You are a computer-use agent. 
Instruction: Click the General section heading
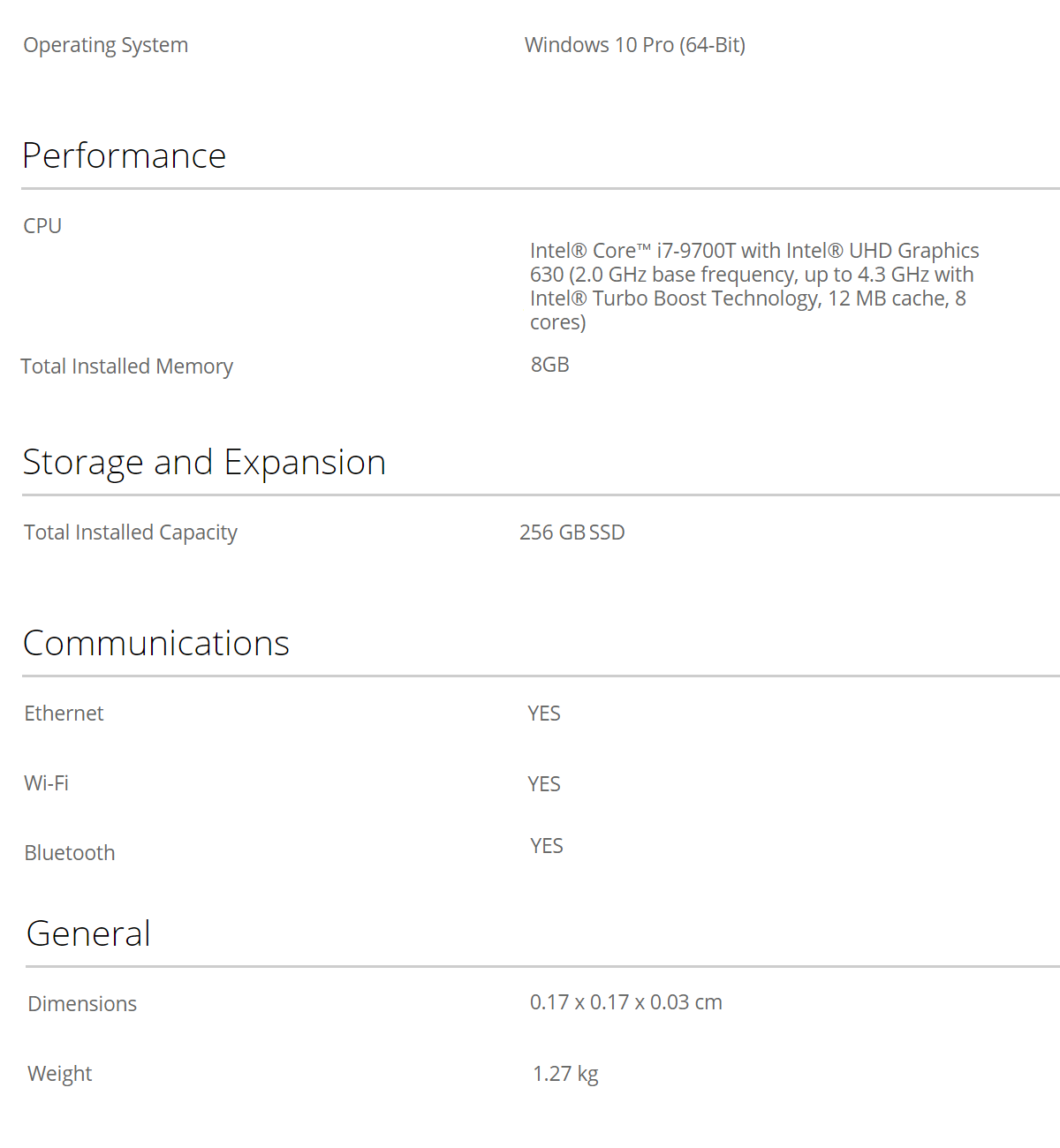(x=88, y=933)
